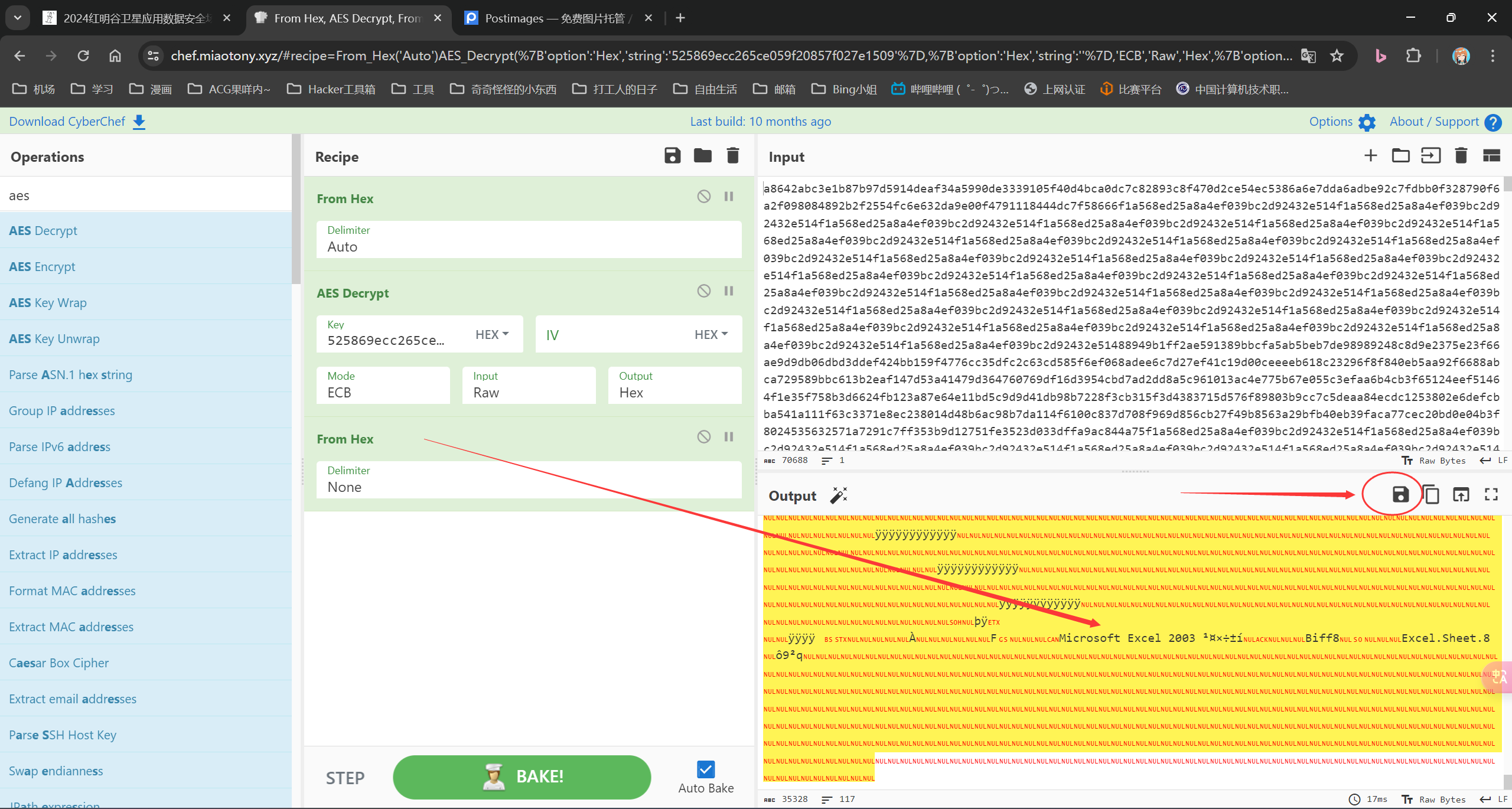Toggle Auto Bake checkbox
This screenshot has width=1512, height=809.
pos(705,769)
